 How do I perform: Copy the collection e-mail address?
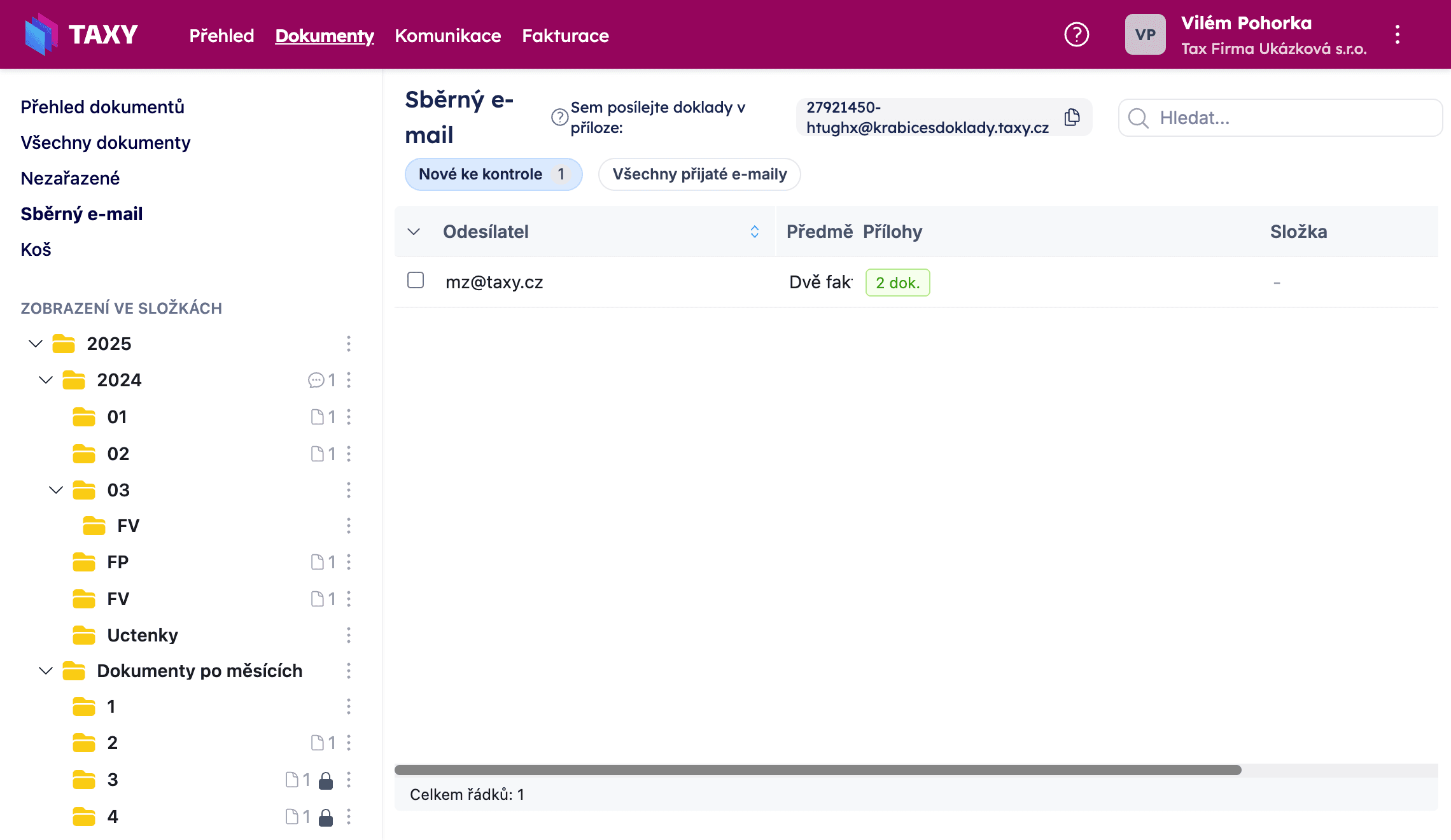click(1072, 117)
